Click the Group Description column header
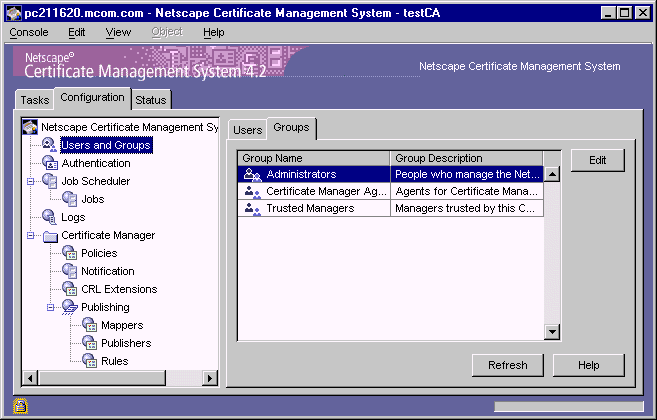Image resolution: width=657 pixels, height=420 pixels. coord(466,158)
